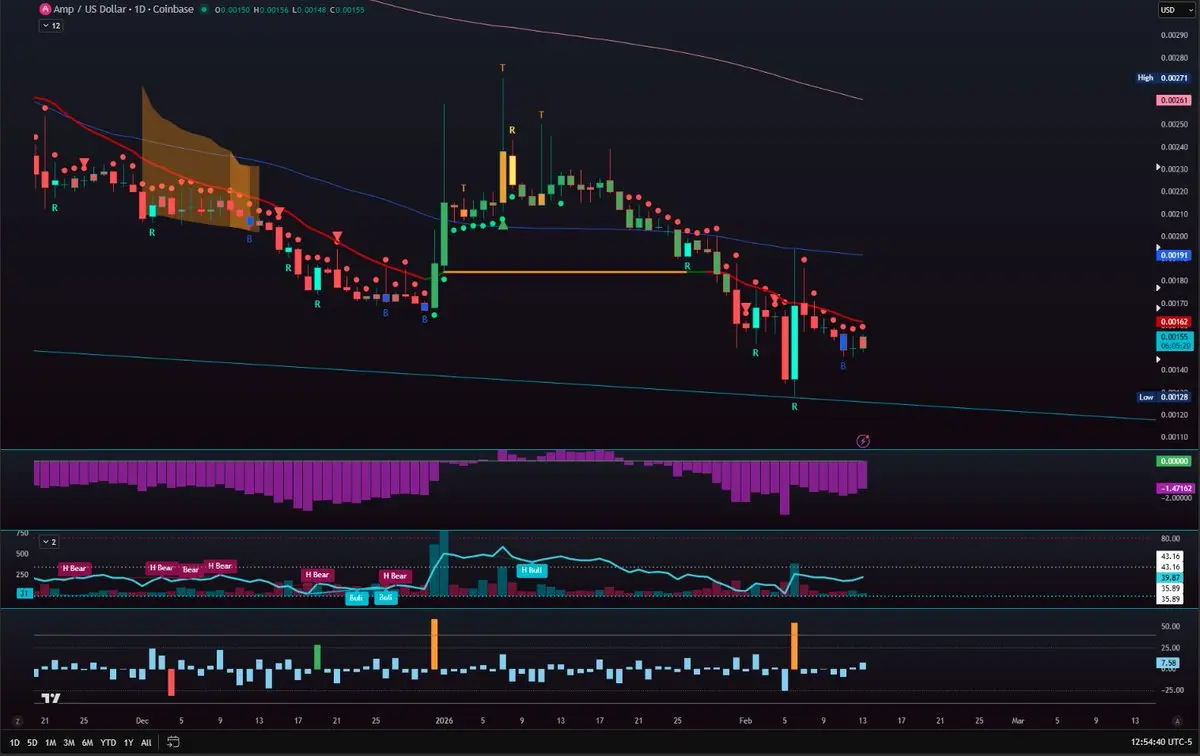Select the 3M time range
Viewport: 1200px width, 756px height.
tap(69, 743)
